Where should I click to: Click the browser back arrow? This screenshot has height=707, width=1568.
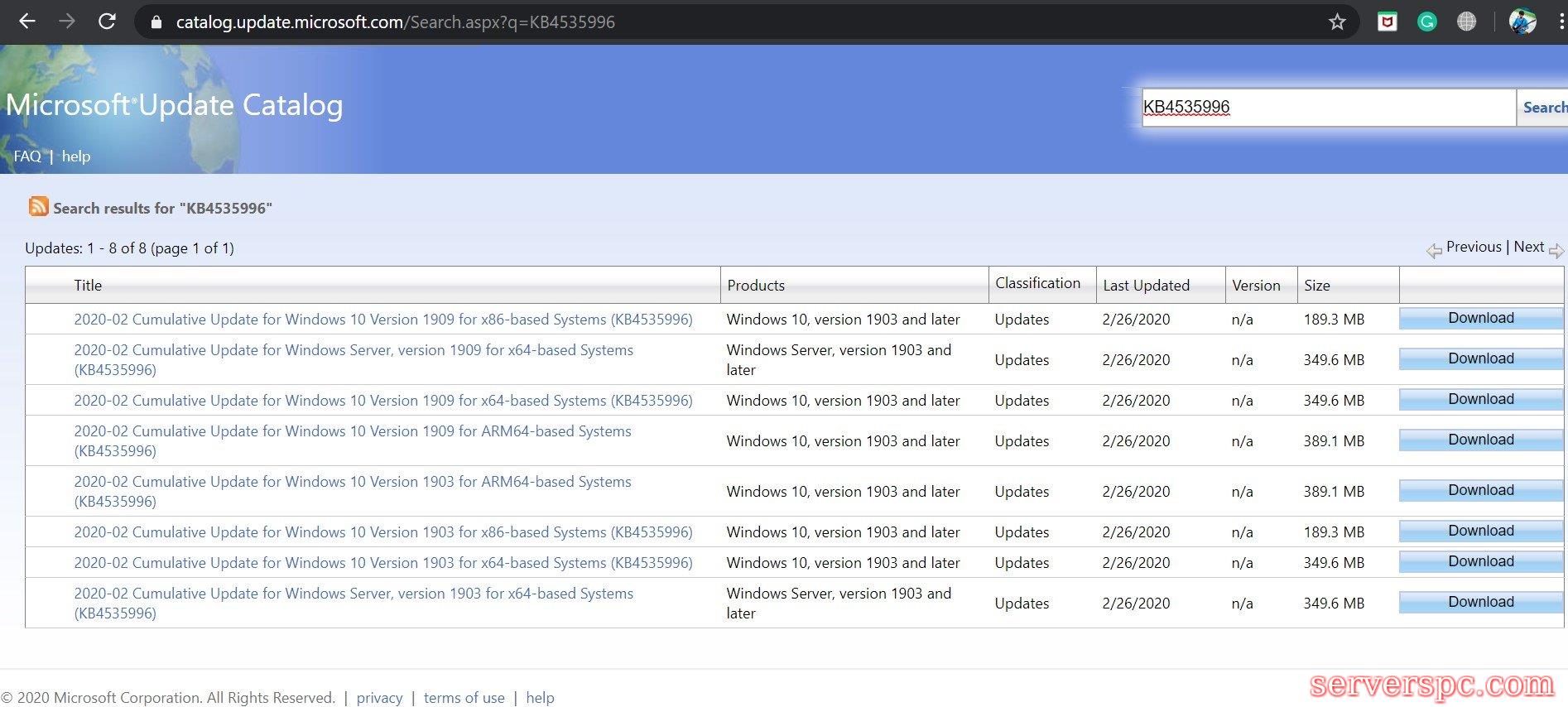pos(26,22)
